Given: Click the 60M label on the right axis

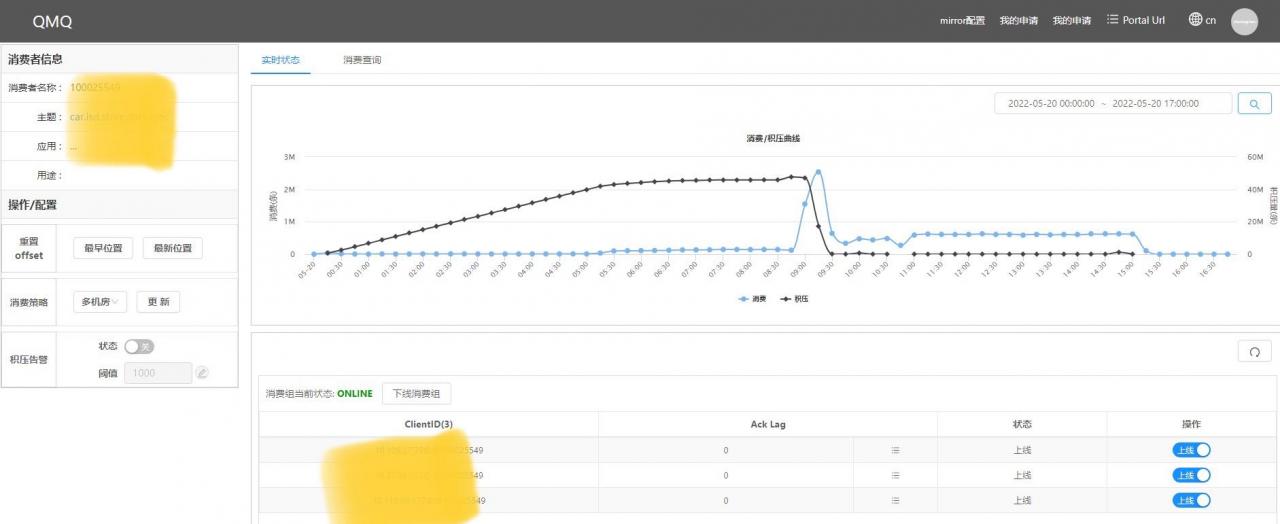Looking at the screenshot, I should pos(1256,157).
